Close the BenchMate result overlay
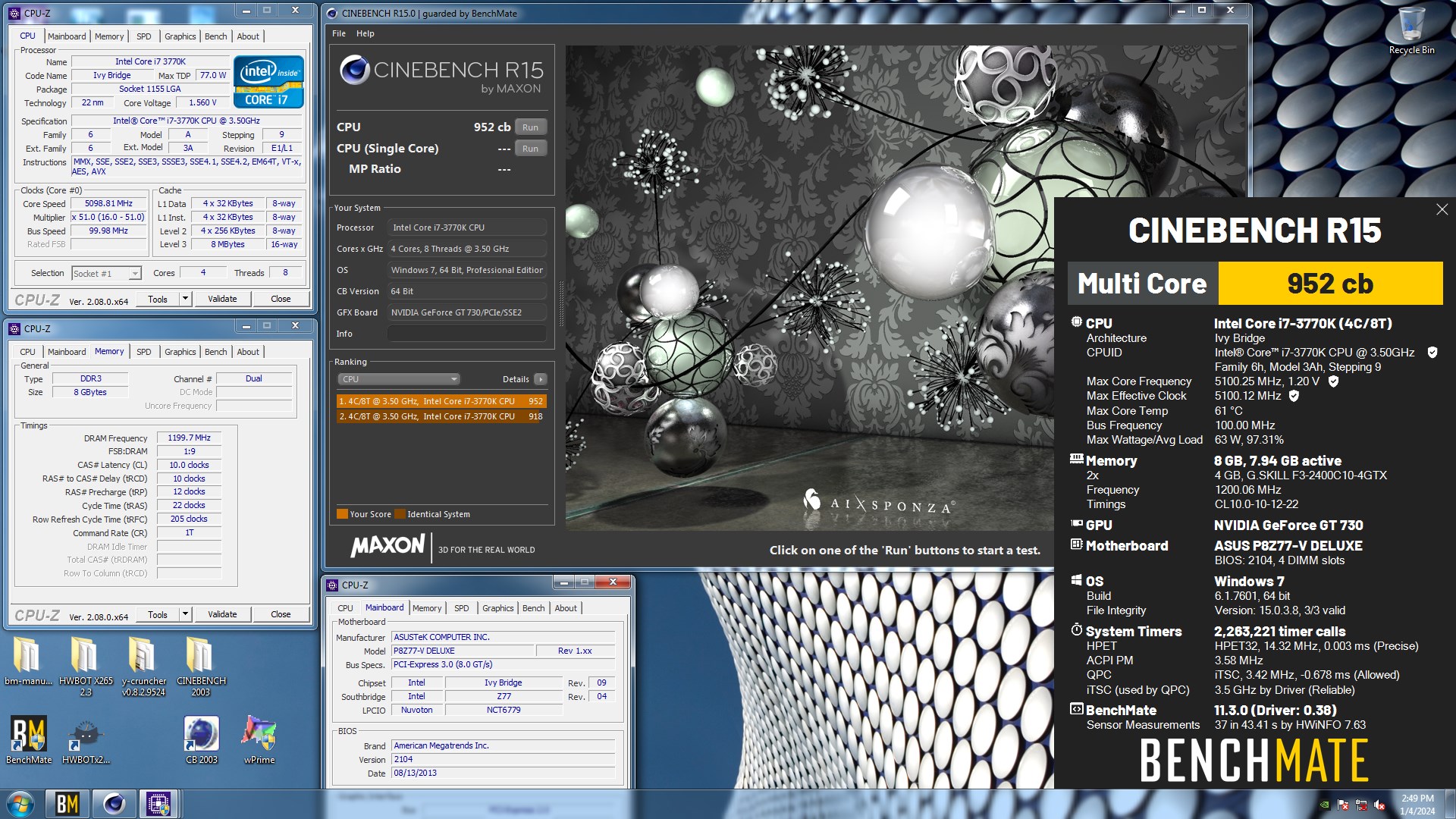Image resolution: width=1456 pixels, height=819 pixels. coord(1442,209)
